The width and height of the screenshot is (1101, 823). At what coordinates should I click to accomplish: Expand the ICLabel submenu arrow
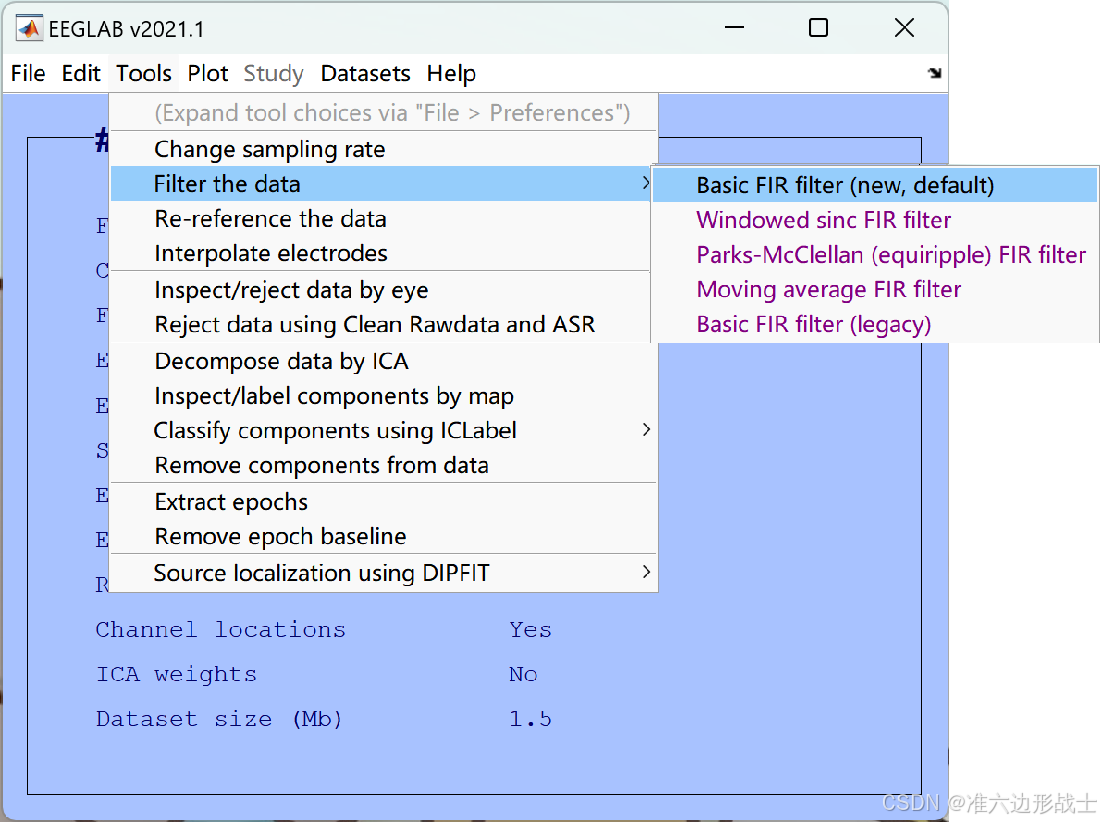click(646, 430)
